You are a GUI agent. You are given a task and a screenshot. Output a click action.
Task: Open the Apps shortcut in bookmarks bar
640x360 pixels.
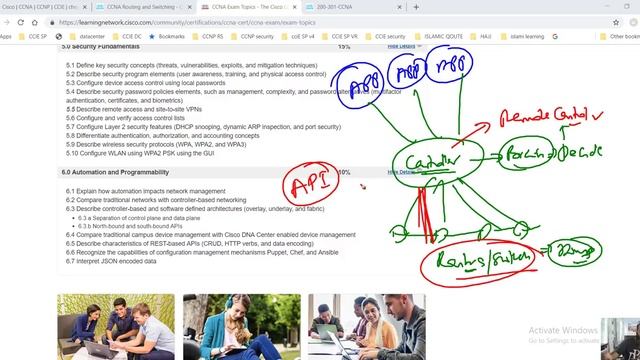(6, 36)
